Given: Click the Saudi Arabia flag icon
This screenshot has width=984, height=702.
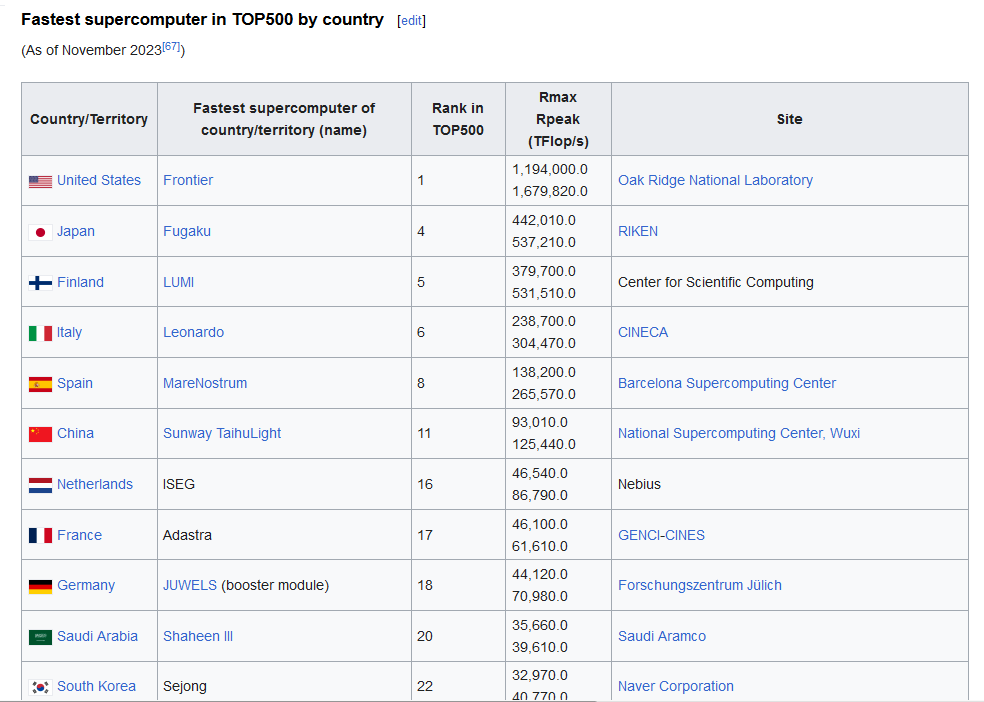Looking at the screenshot, I should coord(40,637).
